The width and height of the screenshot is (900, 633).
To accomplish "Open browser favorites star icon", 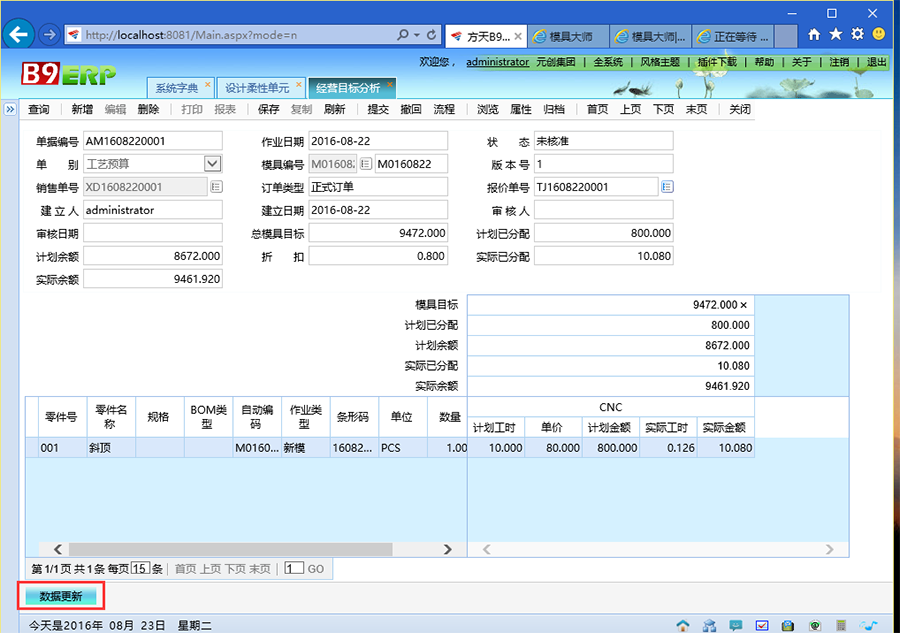I will pyautogui.click(x=836, y=34).
